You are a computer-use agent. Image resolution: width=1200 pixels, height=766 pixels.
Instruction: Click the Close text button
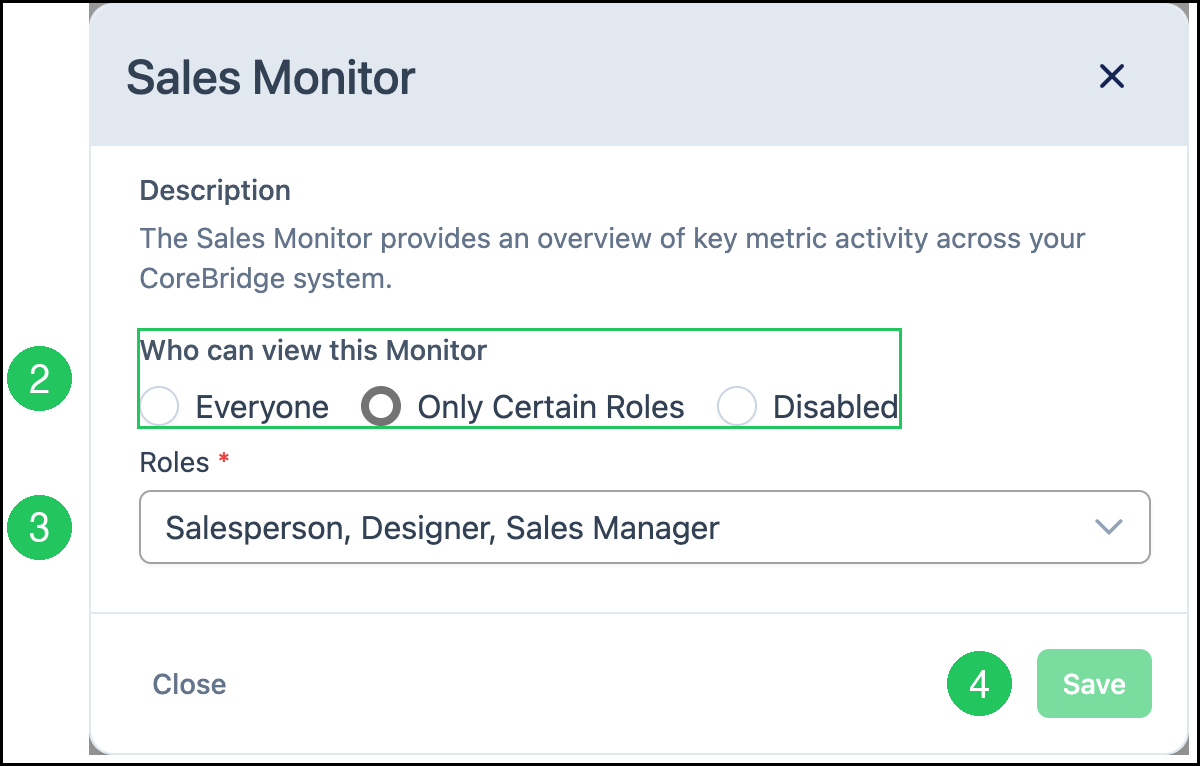(189, 684)
